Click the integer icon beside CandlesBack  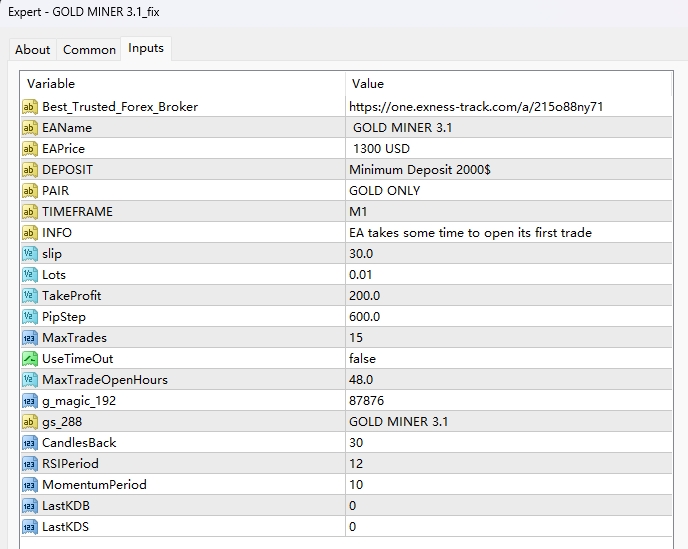coord(29,443)
